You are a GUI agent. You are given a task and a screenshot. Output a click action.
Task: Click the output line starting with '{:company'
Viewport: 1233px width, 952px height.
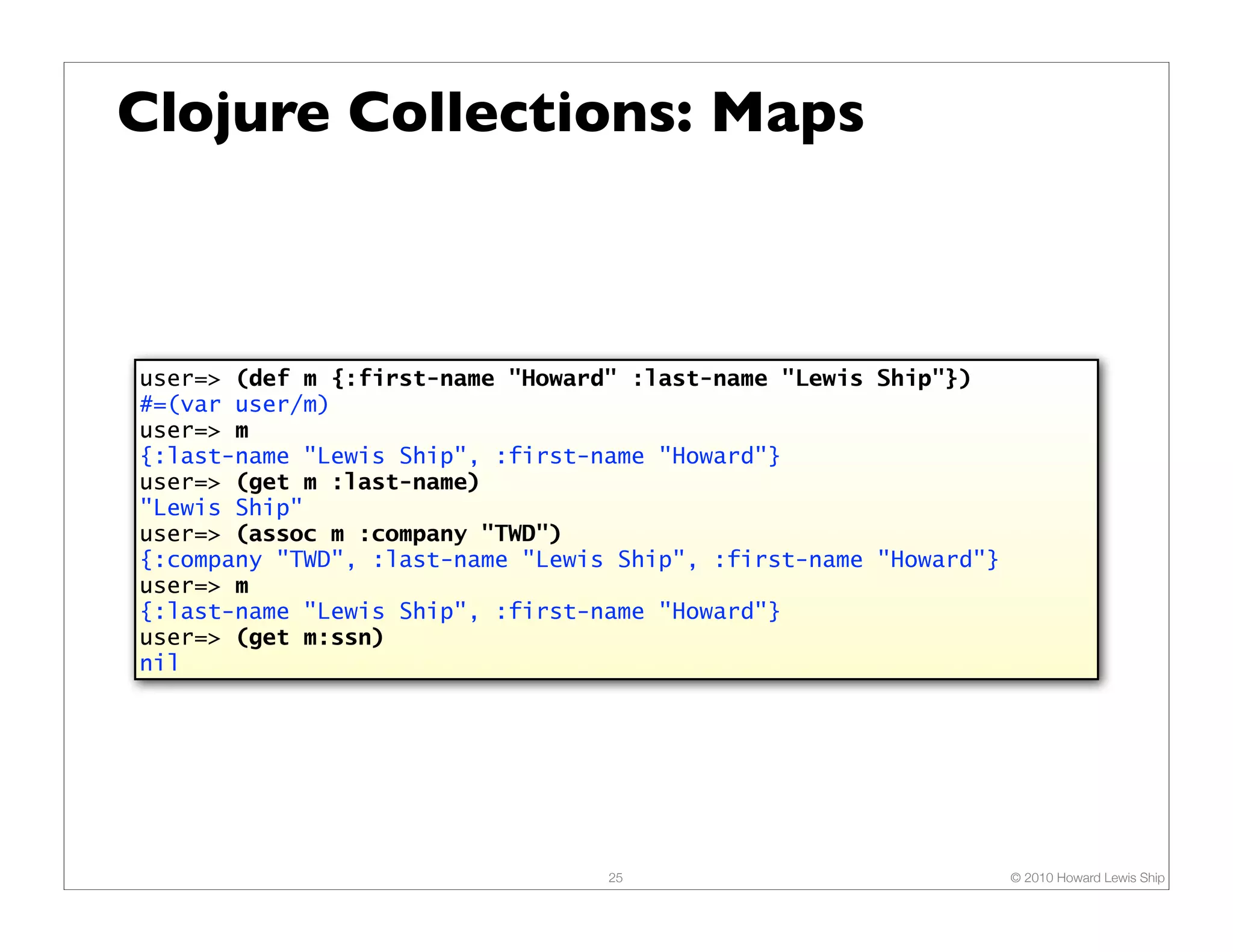pos(568,560)
